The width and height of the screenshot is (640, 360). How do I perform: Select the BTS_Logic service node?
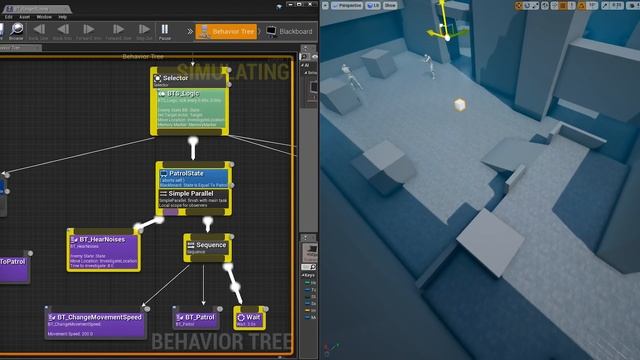tap(191, 109)
